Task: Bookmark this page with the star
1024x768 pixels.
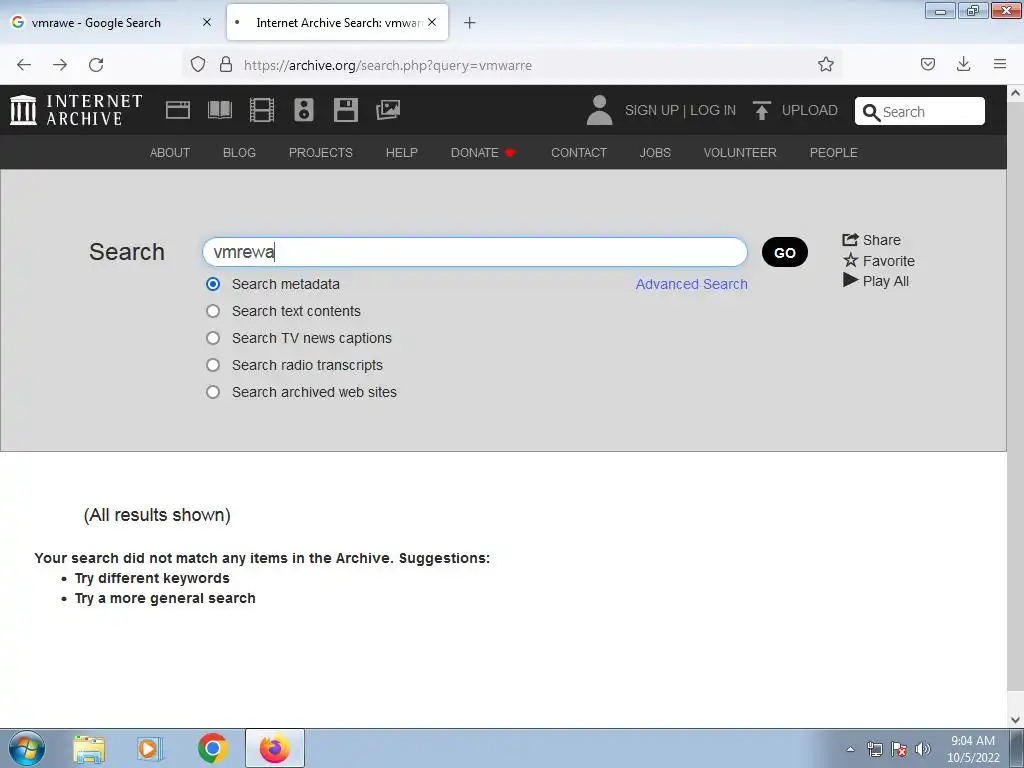Action: point(825,64)
